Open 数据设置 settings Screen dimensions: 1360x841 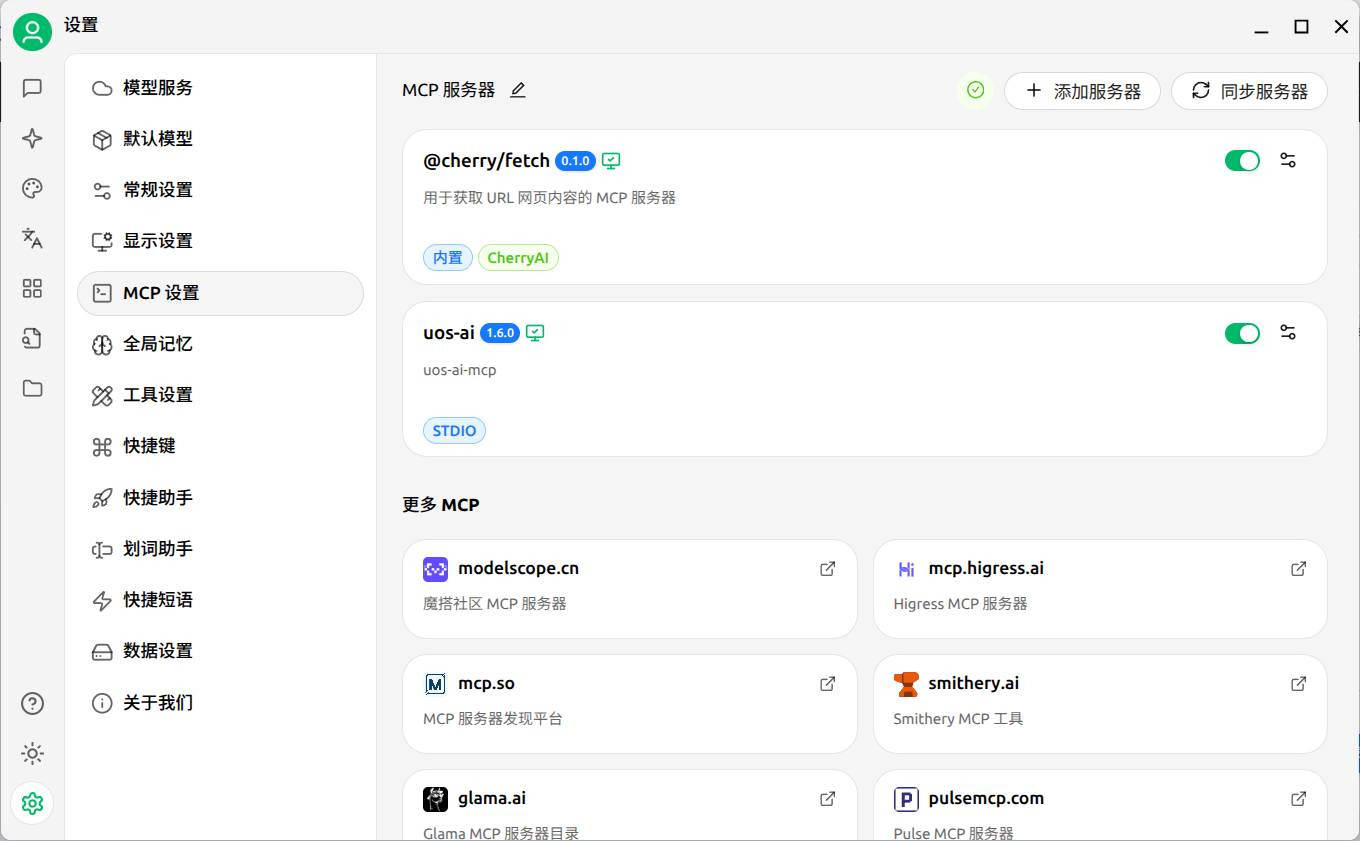220,651
